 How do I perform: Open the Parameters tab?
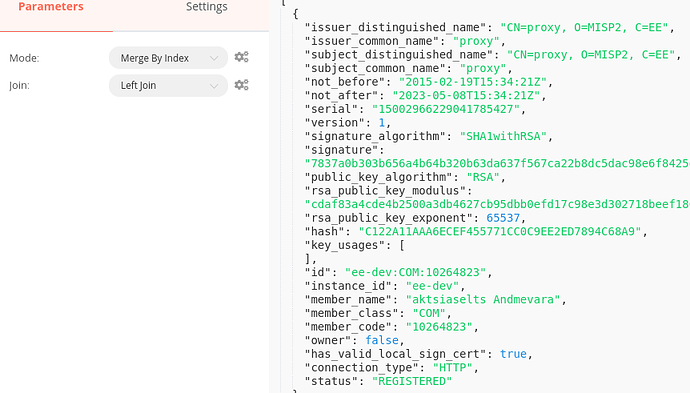pos(51,7)
